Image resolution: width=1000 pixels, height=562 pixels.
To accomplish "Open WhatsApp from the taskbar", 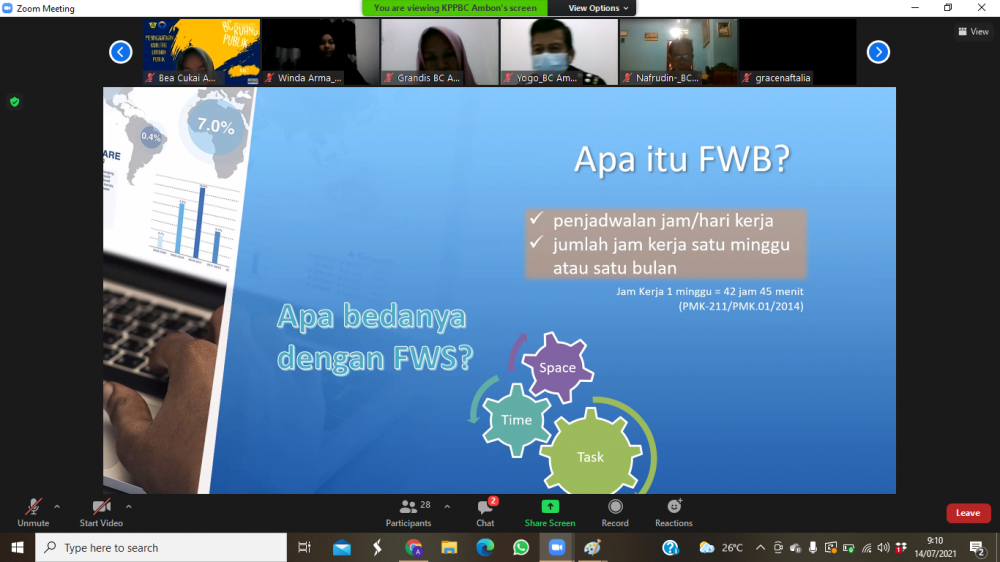I will point(521,548).
